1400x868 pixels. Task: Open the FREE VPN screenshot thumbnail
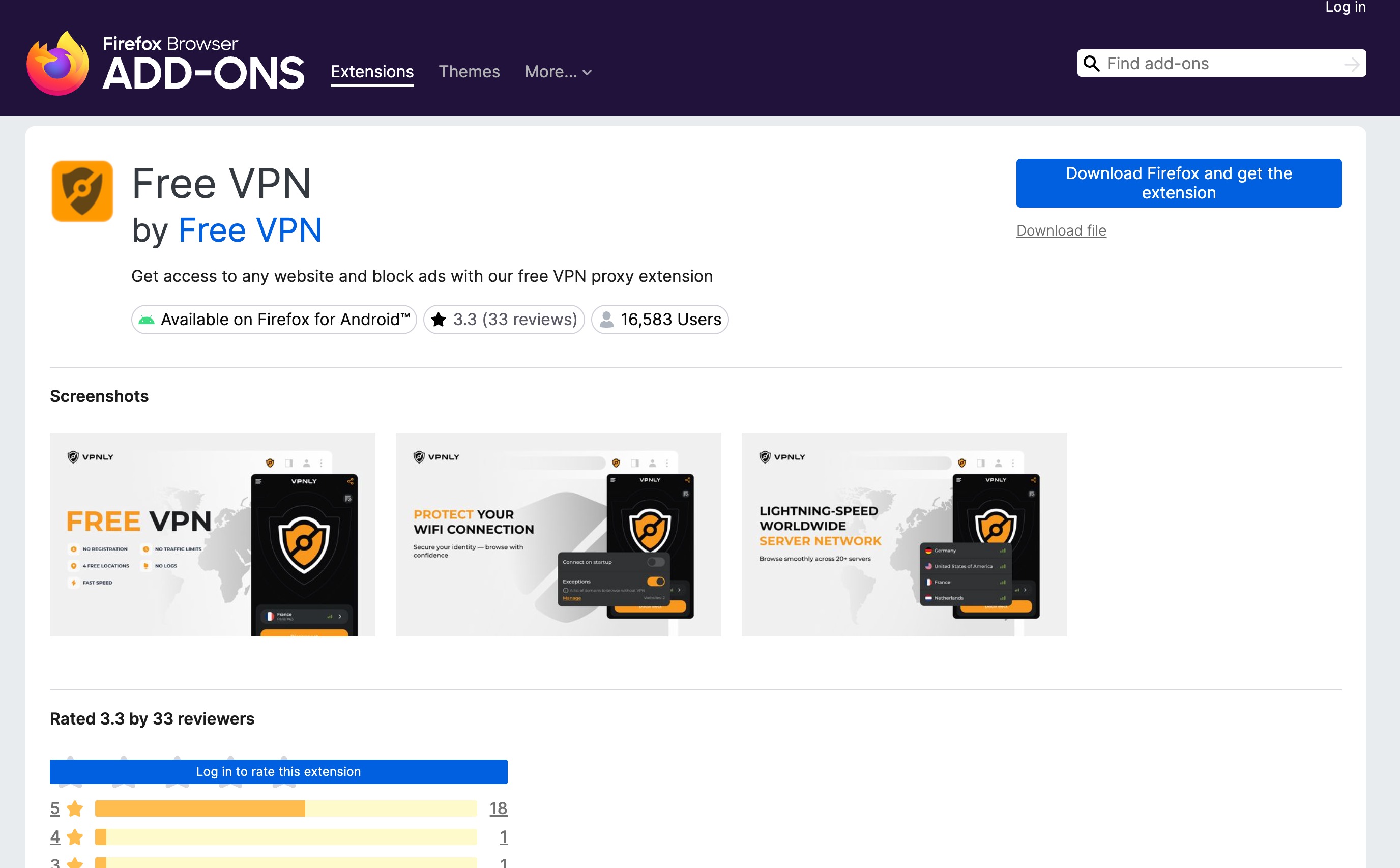[x=212, y=534]
